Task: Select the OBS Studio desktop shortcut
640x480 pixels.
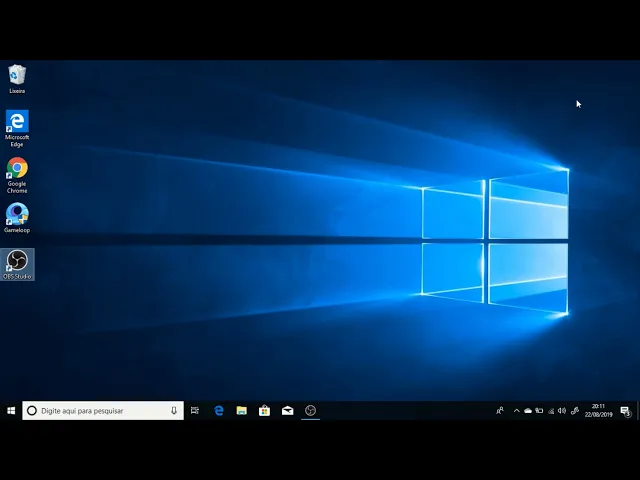Action: (x=17, y=264)
